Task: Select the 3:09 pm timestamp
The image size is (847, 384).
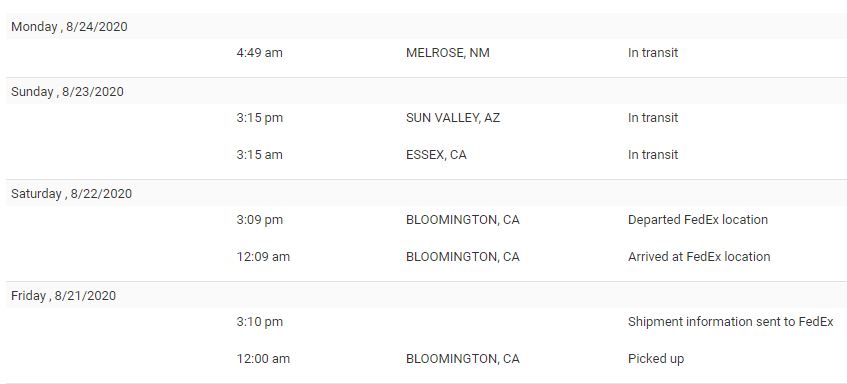Action: [260, 220]
